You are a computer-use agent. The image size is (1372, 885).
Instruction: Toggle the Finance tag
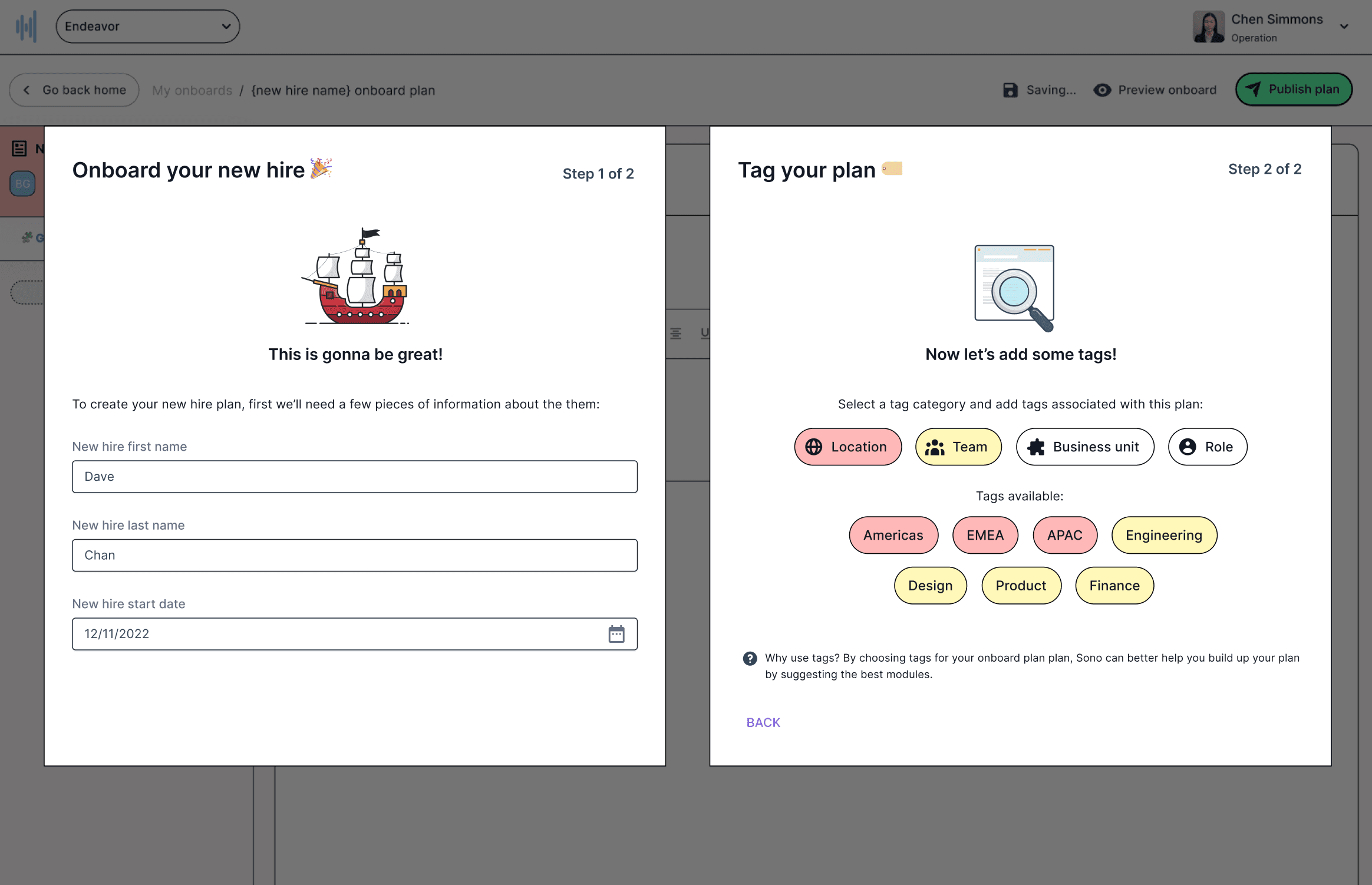(x=1114, y=586)
